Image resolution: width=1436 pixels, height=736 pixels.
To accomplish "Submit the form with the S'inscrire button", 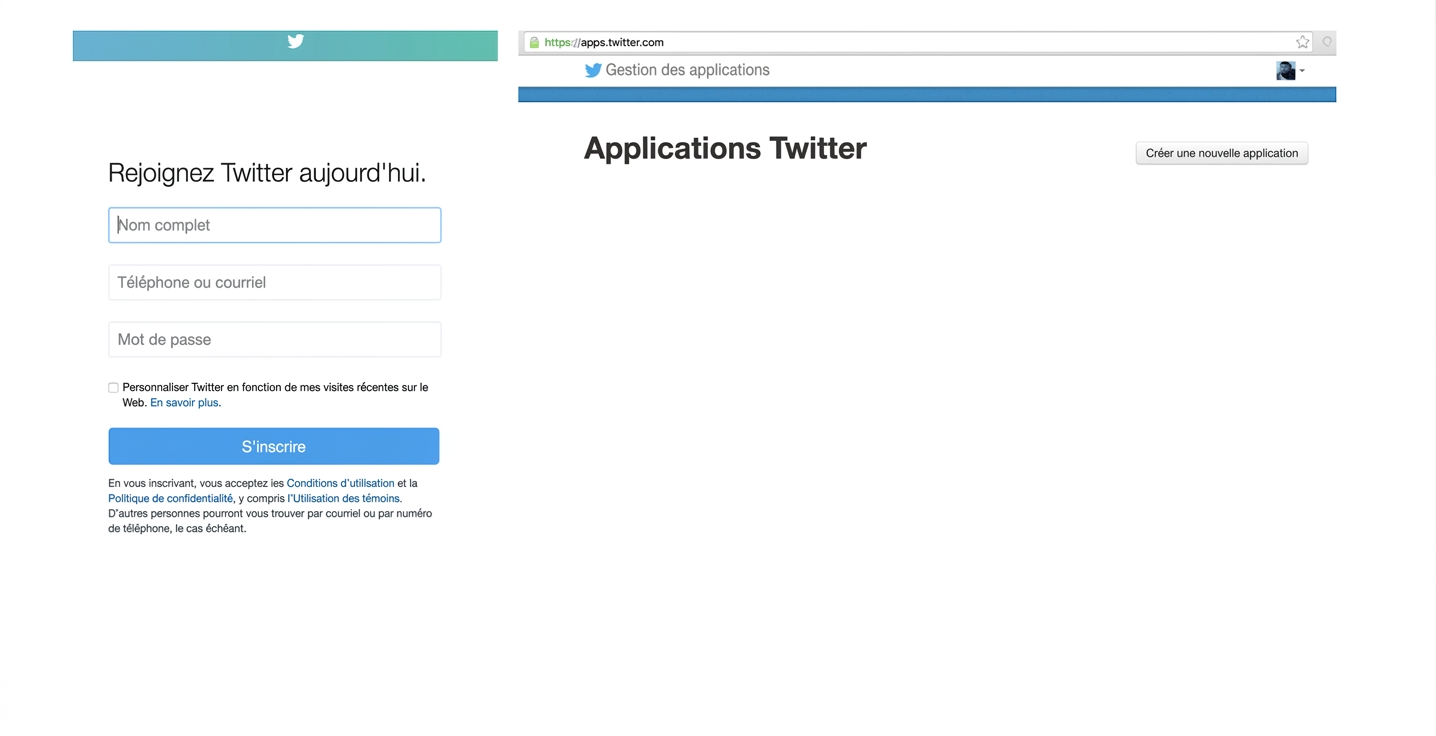I will click(274, 446).
